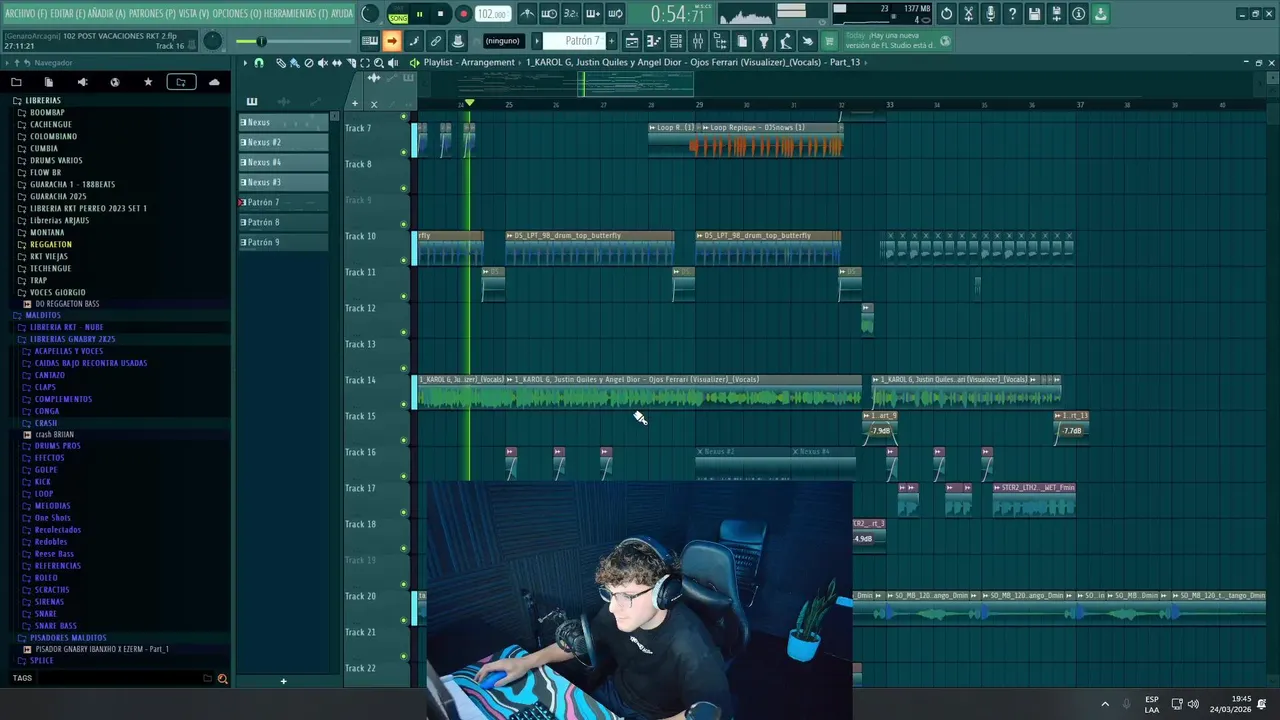Open the help question mark icon
This screenshot has height=720, width=1280.
click(x=1012, y=14)
